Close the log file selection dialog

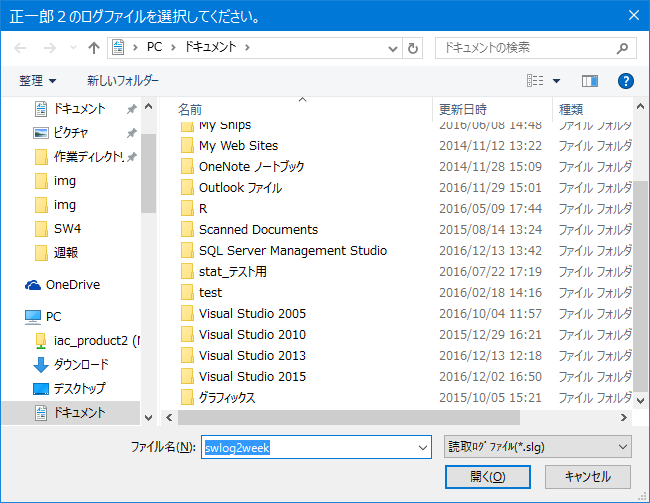coord(633,15)
